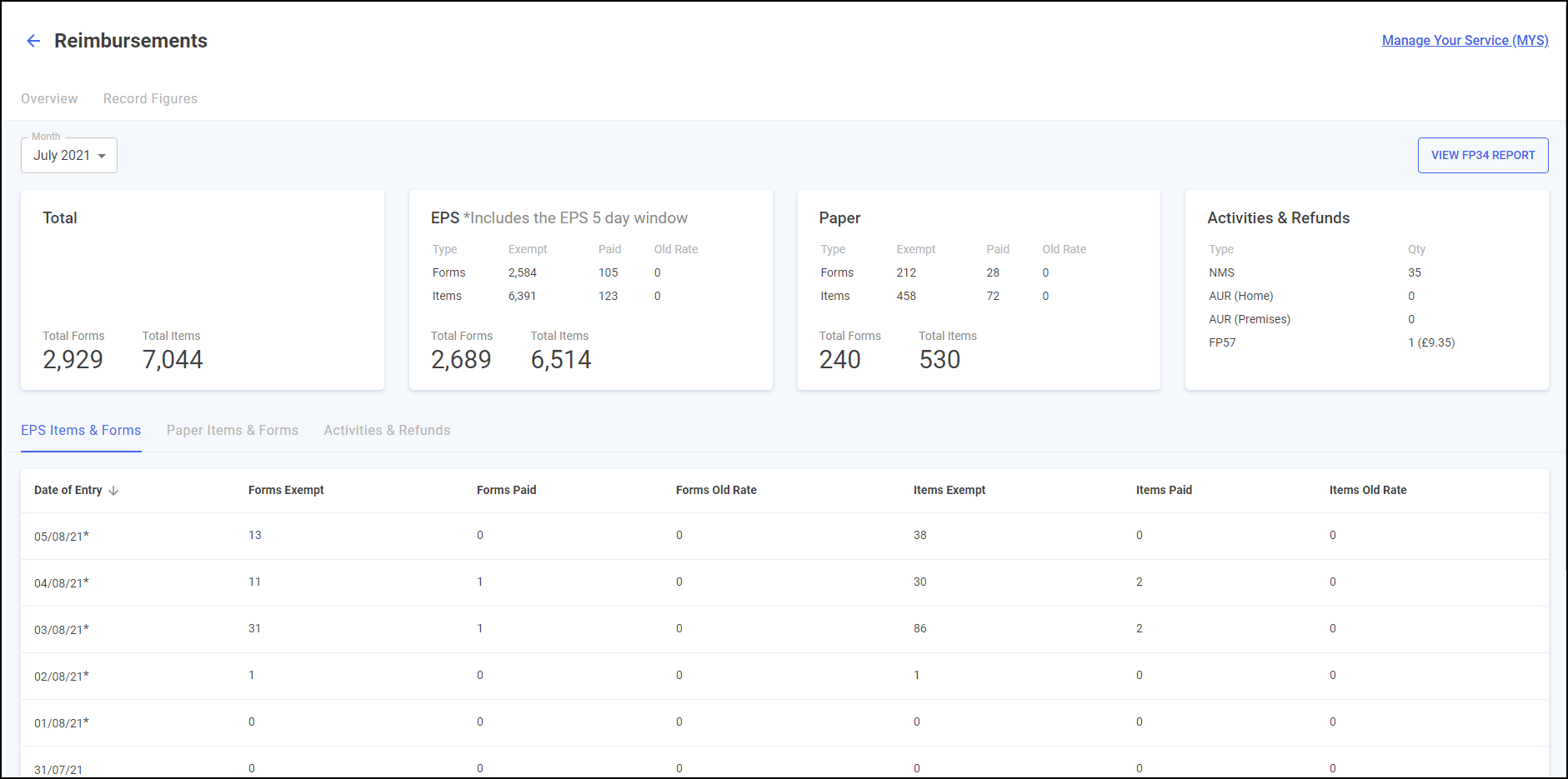Open the Manage Your Service (MYS) link
This screenshot has height=779, width=1568.
coord(1465,40)
